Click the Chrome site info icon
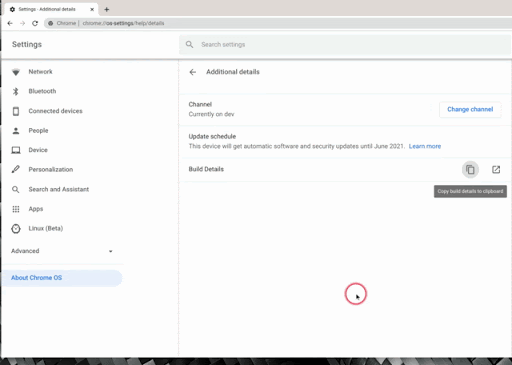 pos(51,23)
